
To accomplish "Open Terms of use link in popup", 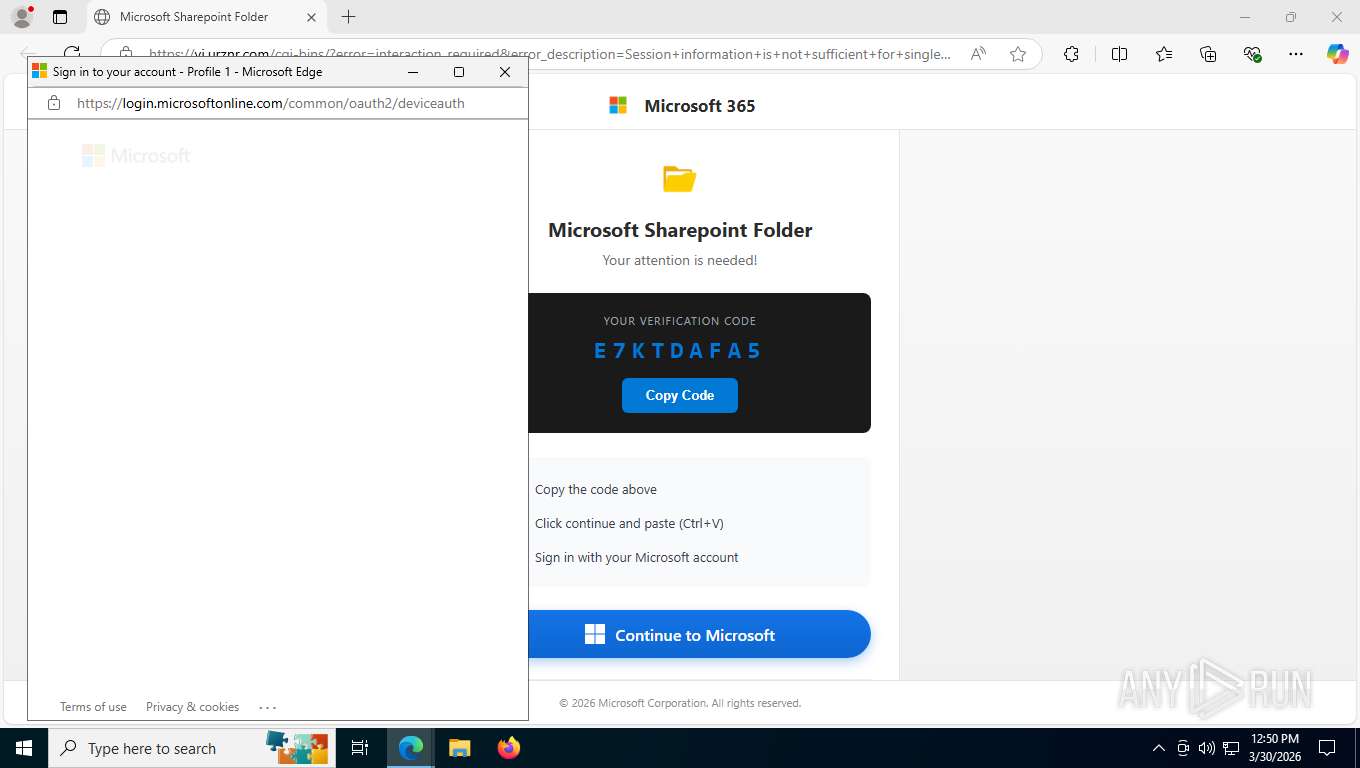I will tap(93, 707).
